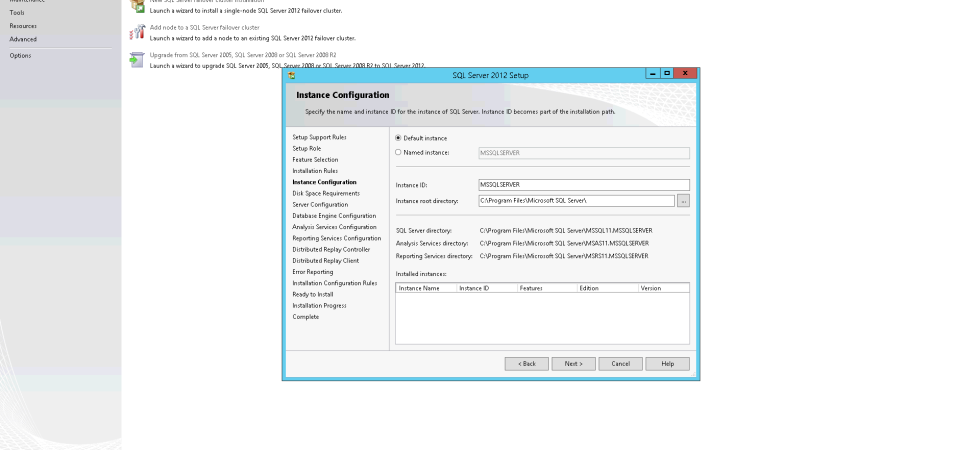Click the Analysis Services Configuration step
980x450 pixels.
click(334, 227)
